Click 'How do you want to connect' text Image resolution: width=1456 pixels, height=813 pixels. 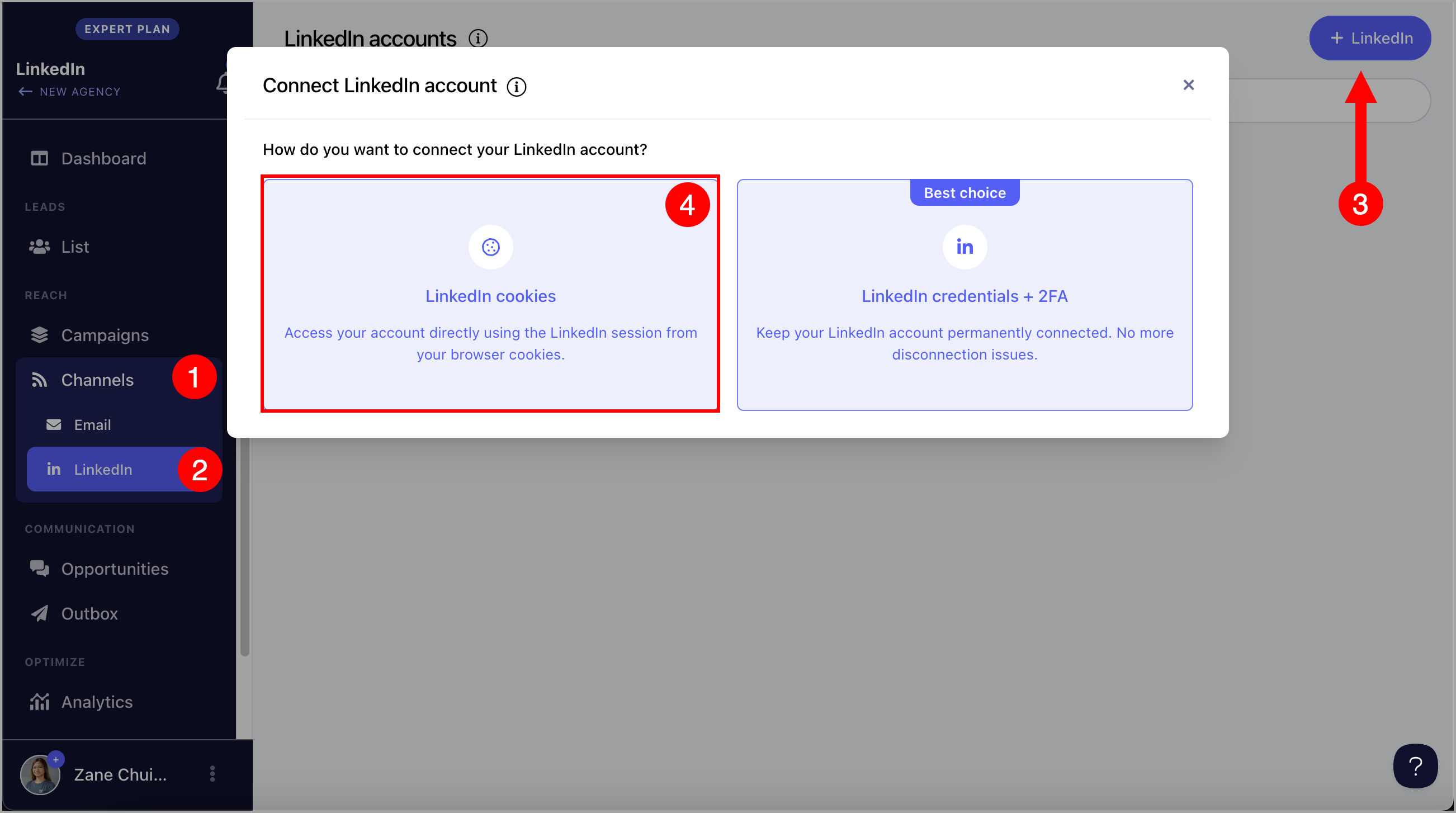coord(455,149)
